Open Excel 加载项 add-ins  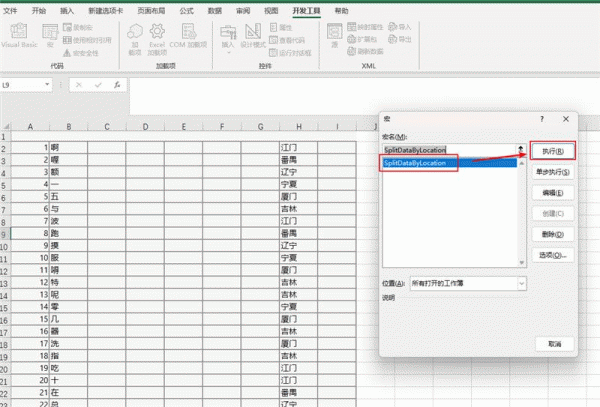[158, 39]
